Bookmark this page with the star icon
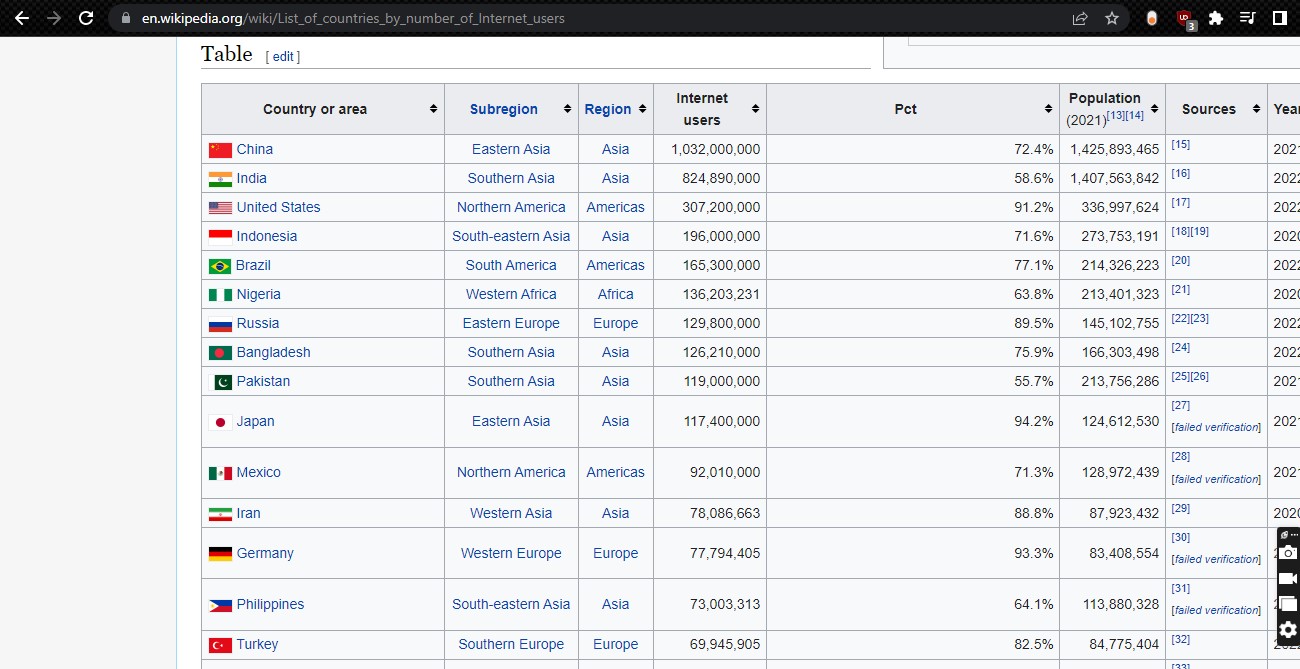 1112,18
